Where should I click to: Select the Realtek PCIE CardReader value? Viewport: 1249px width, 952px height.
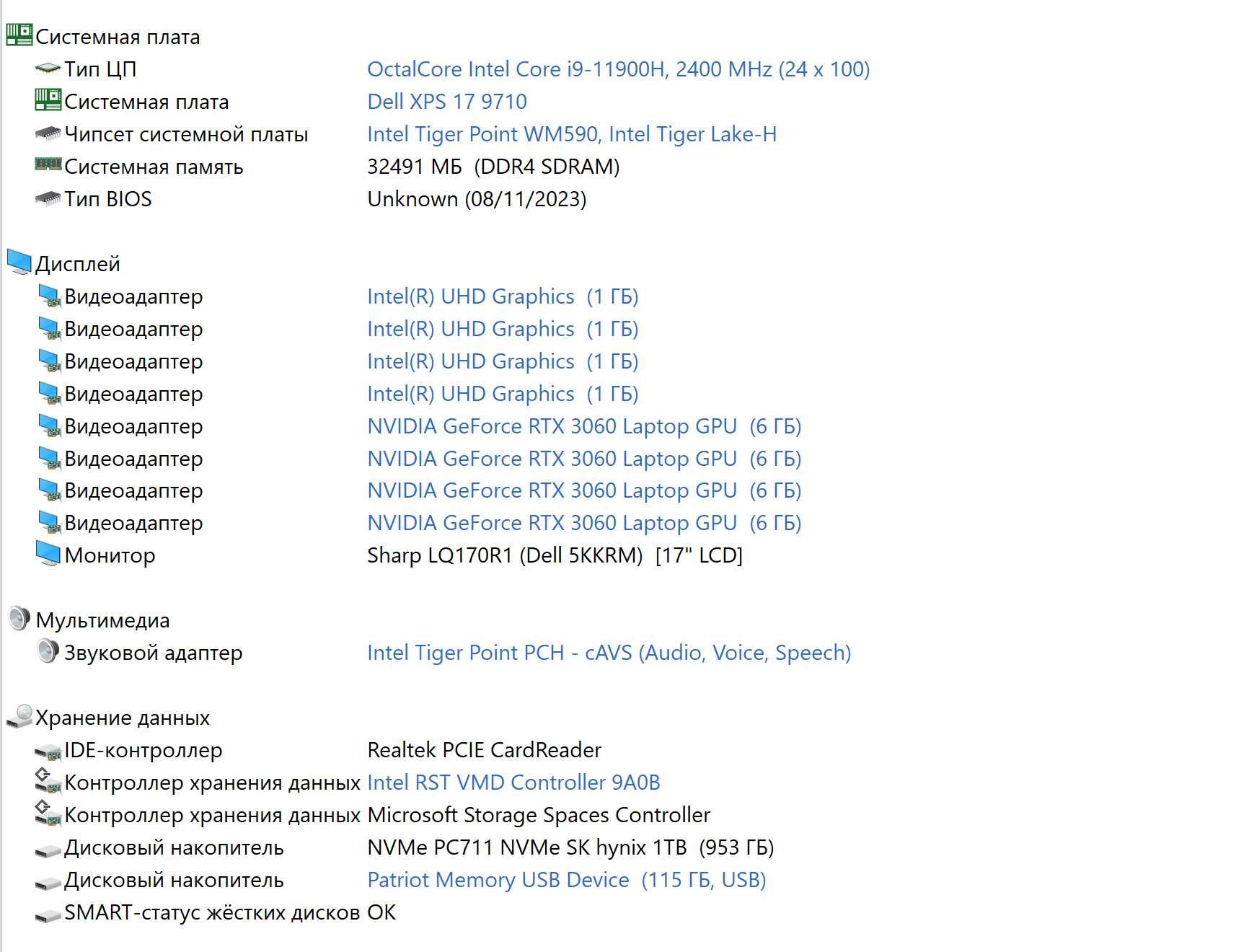point(484,750)
